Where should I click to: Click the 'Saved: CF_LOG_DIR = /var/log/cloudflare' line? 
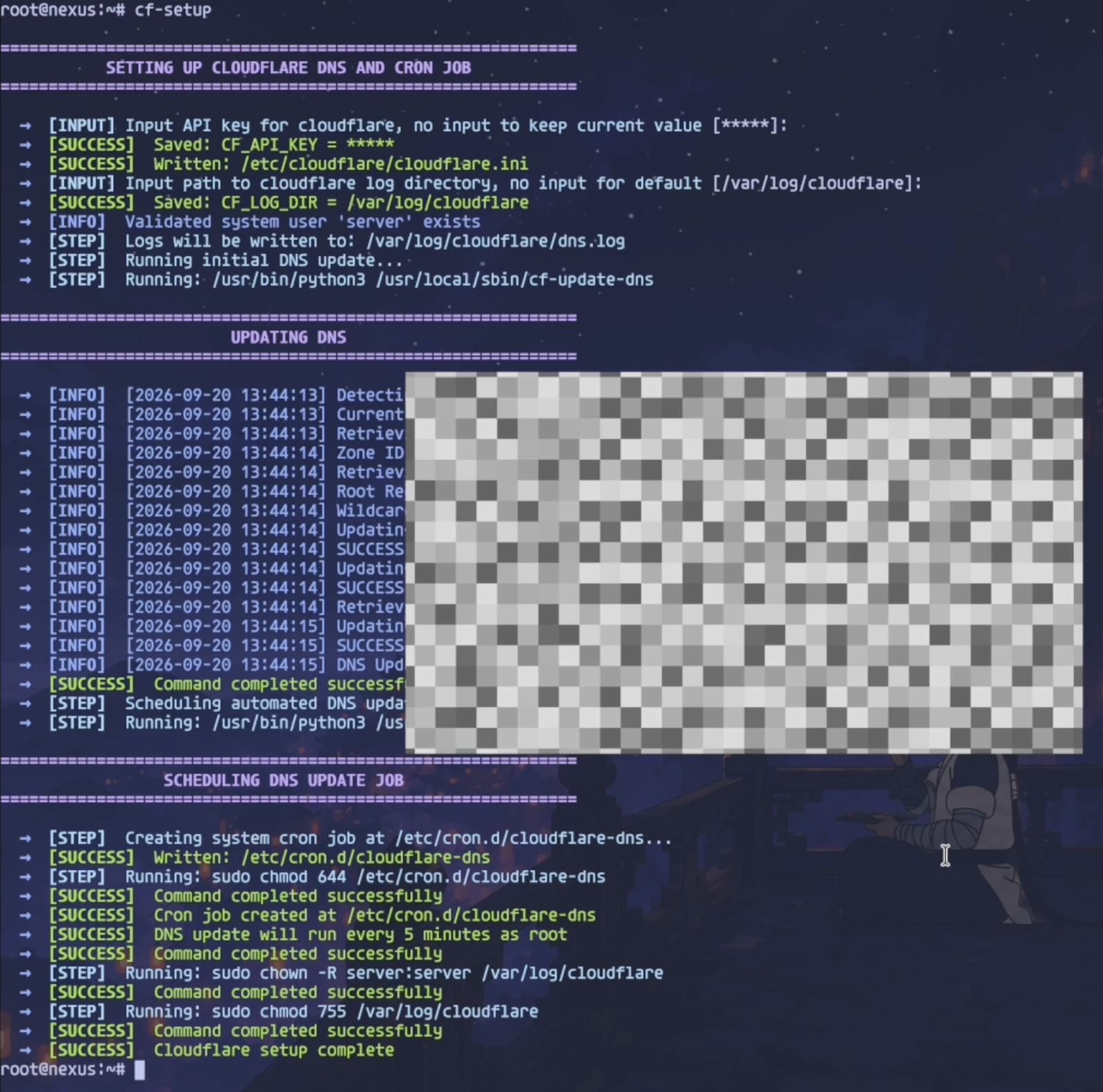click(x=274, y=203)
